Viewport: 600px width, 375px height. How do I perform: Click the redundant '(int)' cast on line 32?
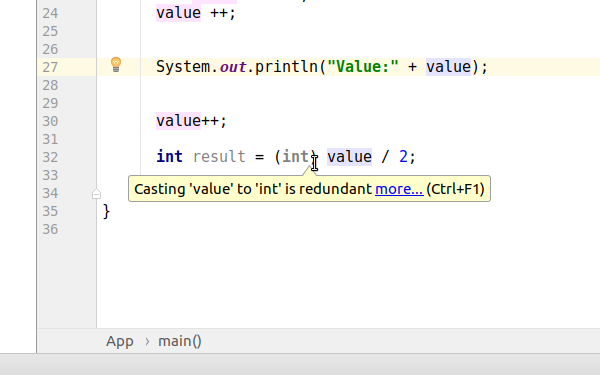coord(296,157)
